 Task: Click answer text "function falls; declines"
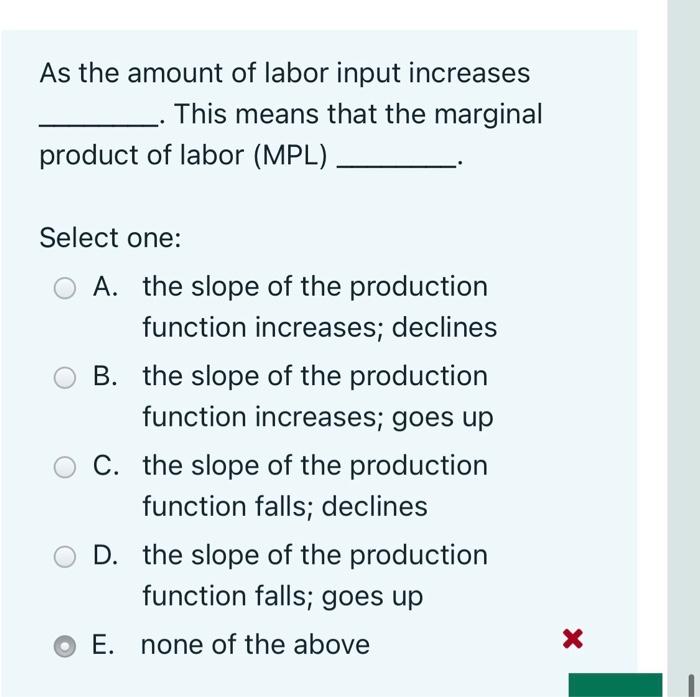point(285,507)
